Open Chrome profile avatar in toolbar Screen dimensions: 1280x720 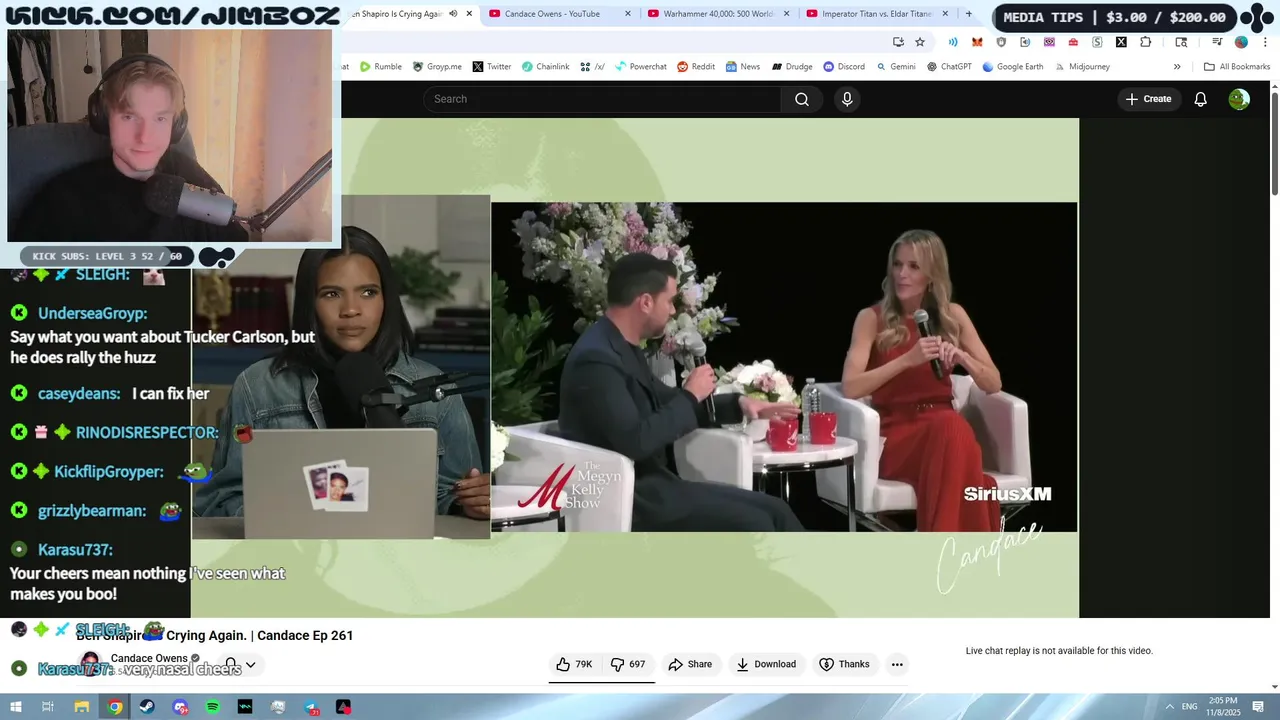1241,42
